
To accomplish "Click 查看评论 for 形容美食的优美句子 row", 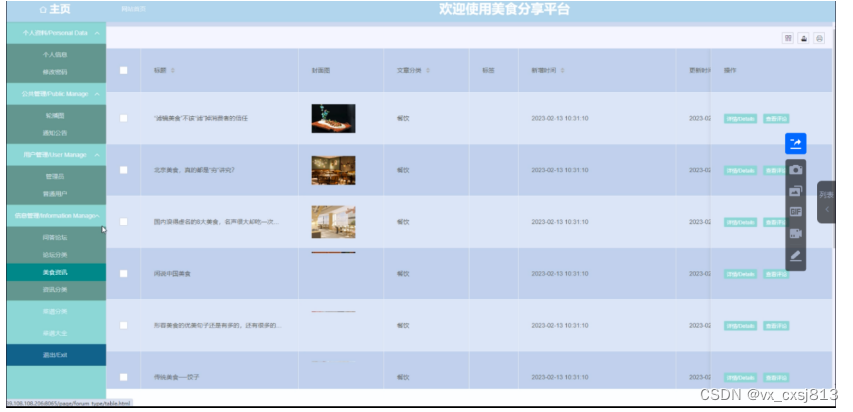I will point(776,326).
